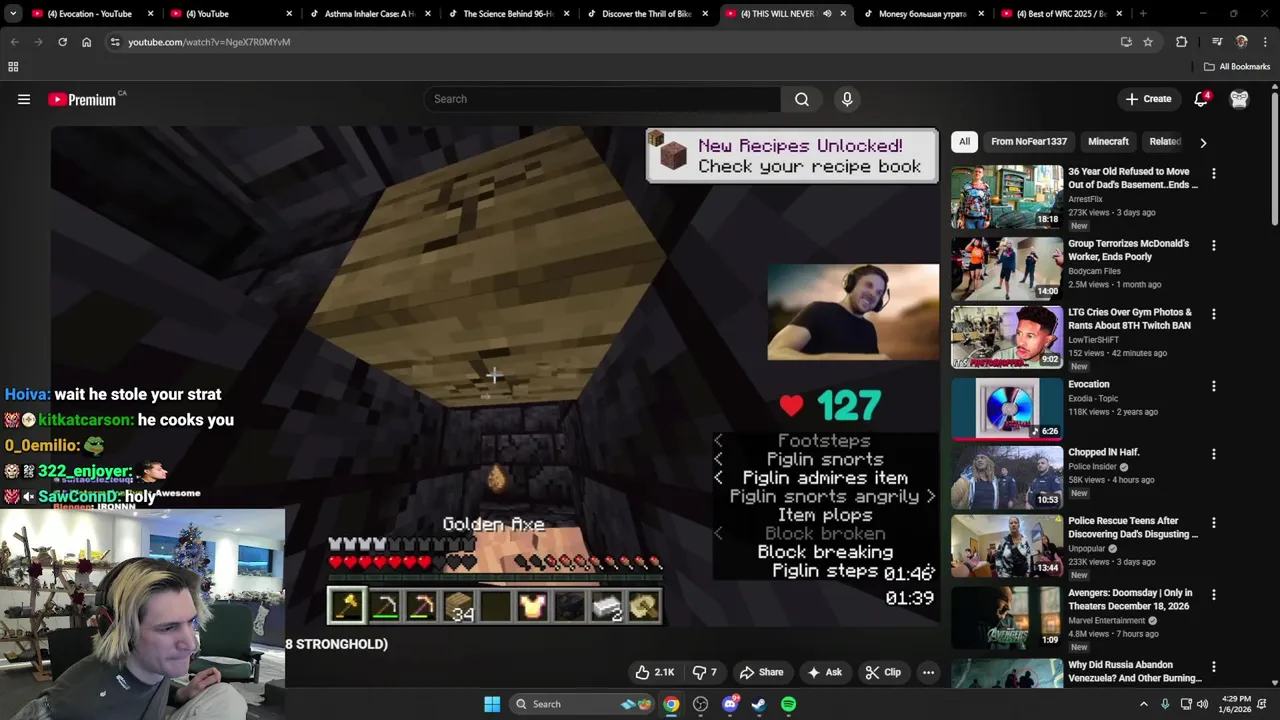Screen dimensions: 1280x720
Task: Click the YouTube search magnifier button
Action: pos(801,99)
